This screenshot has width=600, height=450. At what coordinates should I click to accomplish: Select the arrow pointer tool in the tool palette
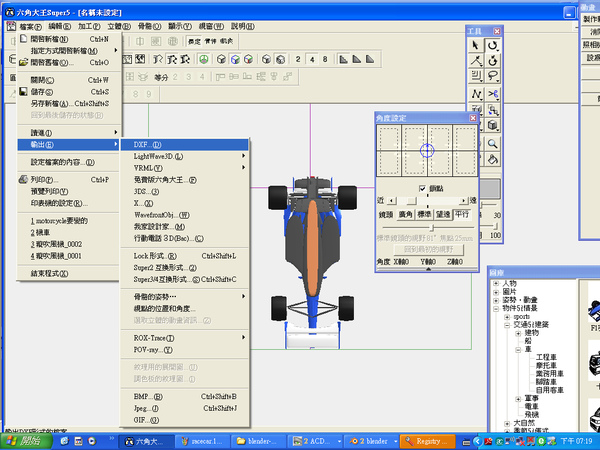pos(477,45)
